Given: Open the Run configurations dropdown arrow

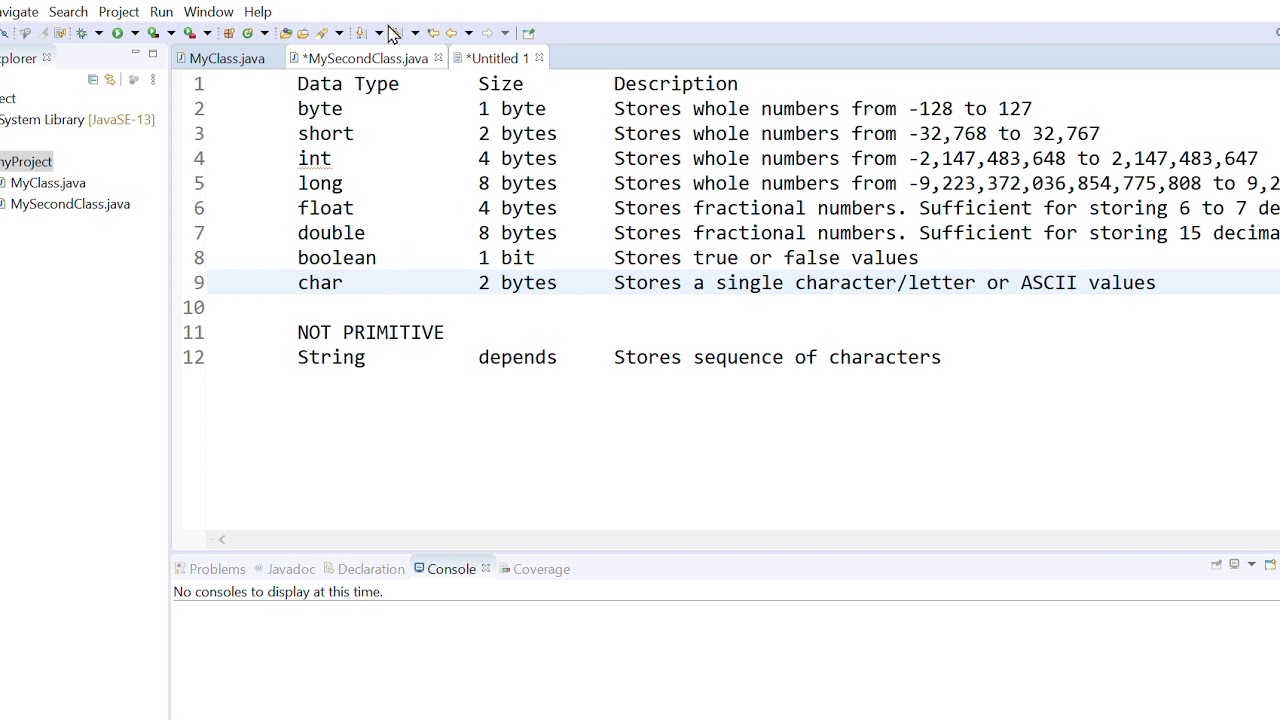Looking at the screenshot, I should pos(135,33).
